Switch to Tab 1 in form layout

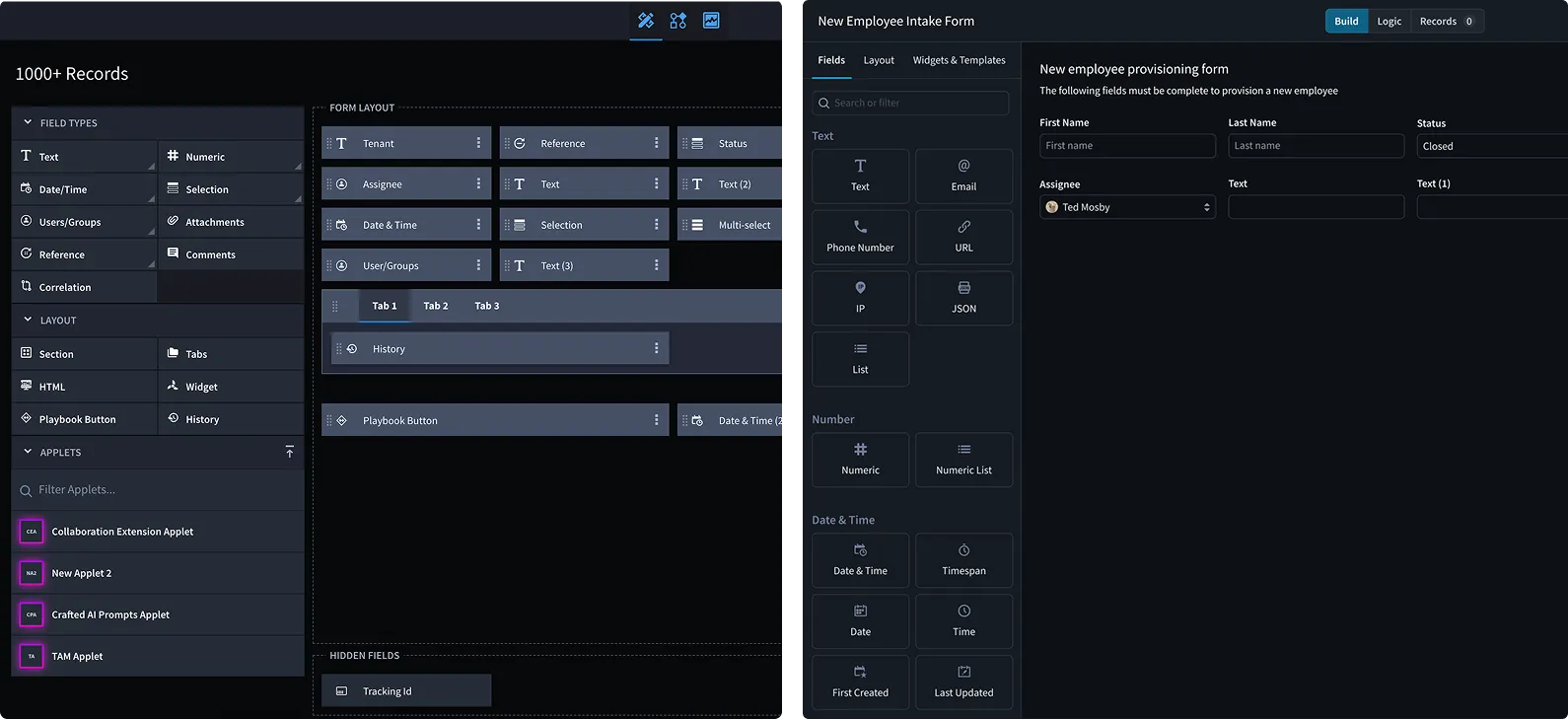(x=385, y=306)
